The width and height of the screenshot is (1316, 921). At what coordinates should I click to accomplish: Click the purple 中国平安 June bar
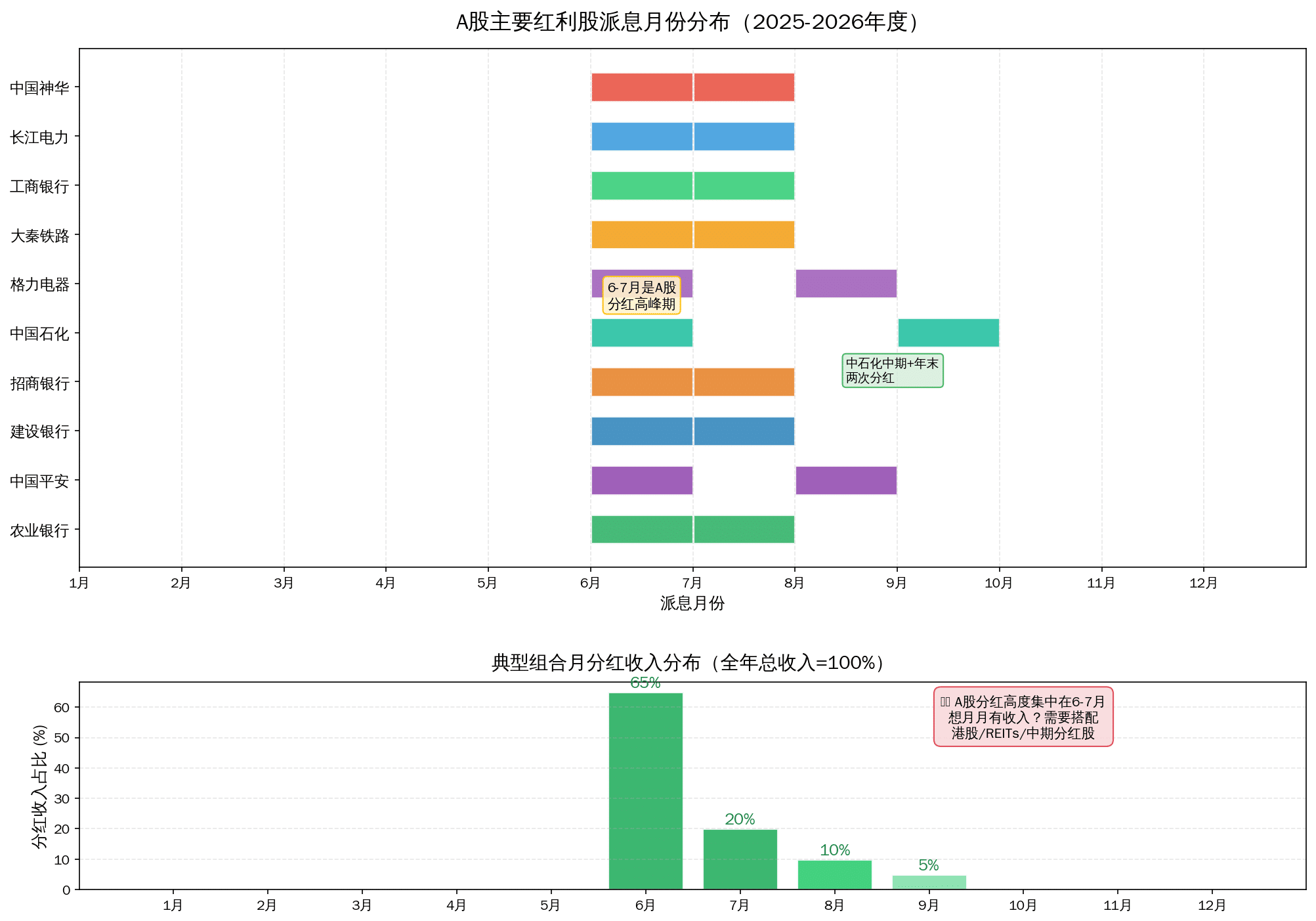click(x=642, y=481)
